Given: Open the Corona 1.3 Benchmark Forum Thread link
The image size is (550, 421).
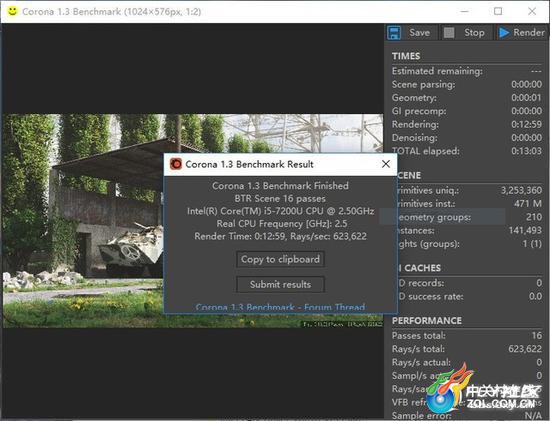Looking at the screenshot, I should tap(280, 308).
